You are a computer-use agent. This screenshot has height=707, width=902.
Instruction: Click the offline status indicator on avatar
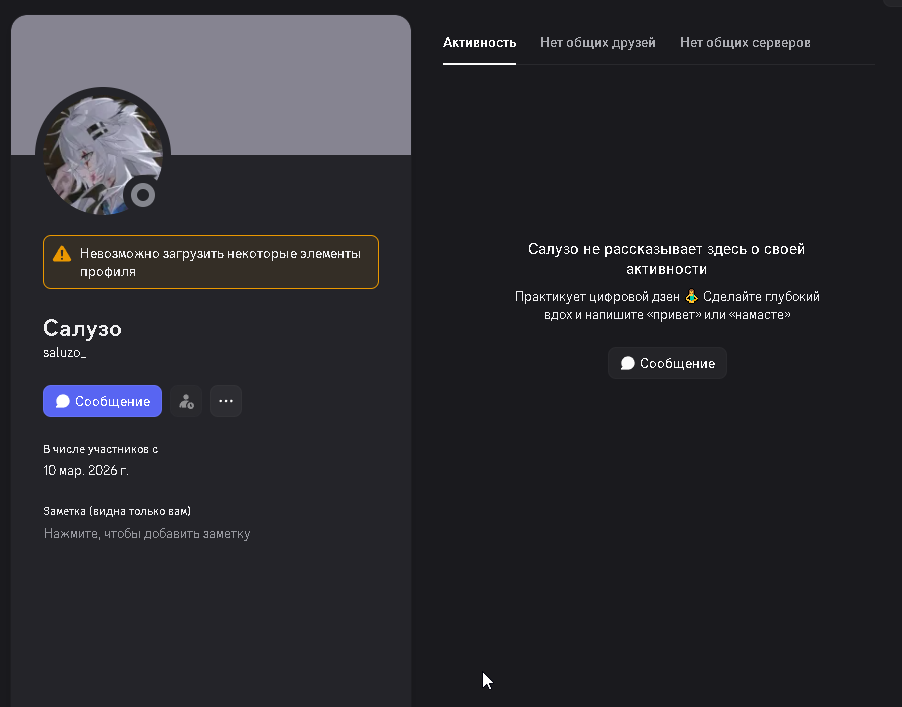coord(143,195)
